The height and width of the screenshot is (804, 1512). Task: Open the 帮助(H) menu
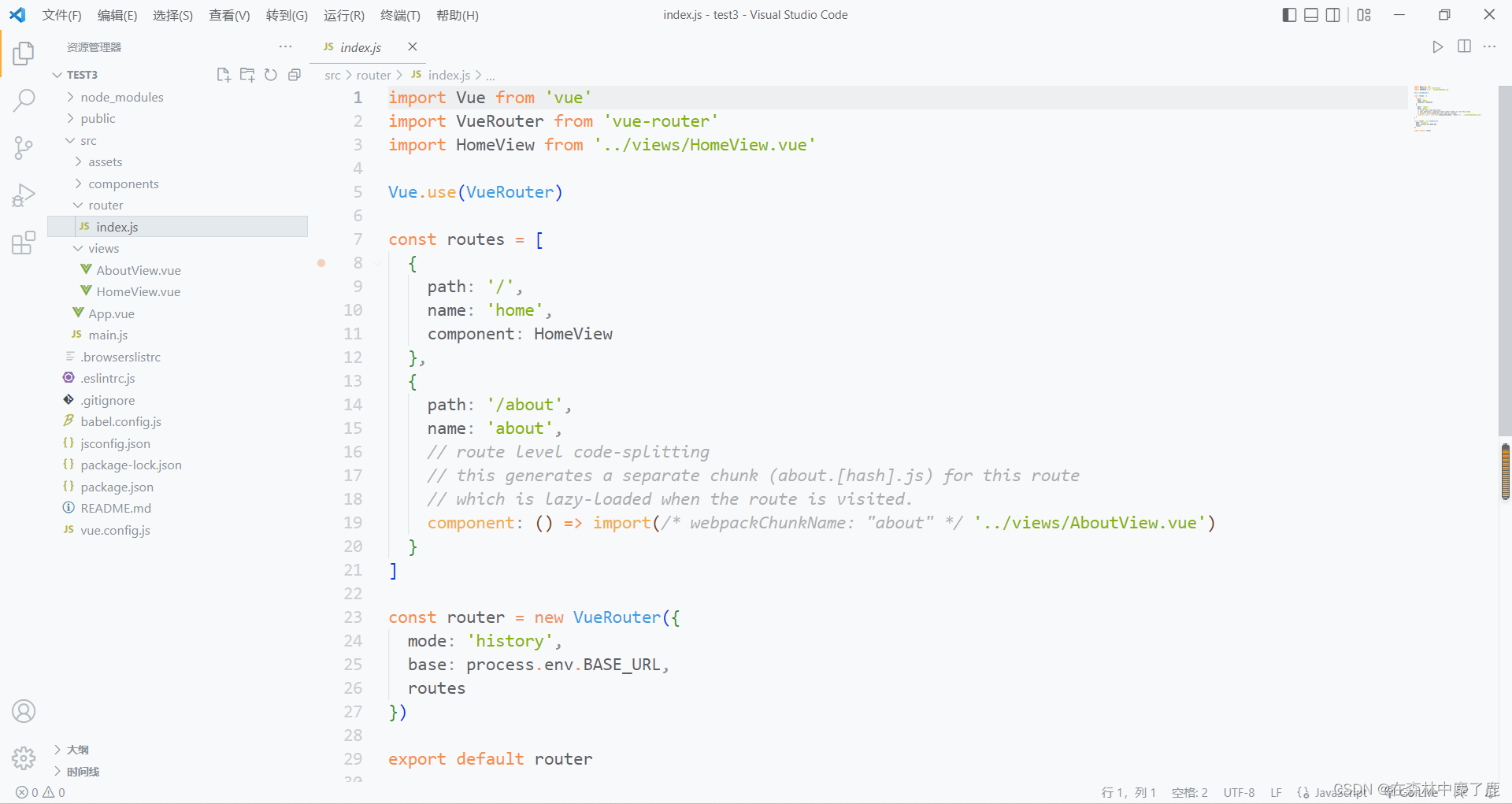458,15
